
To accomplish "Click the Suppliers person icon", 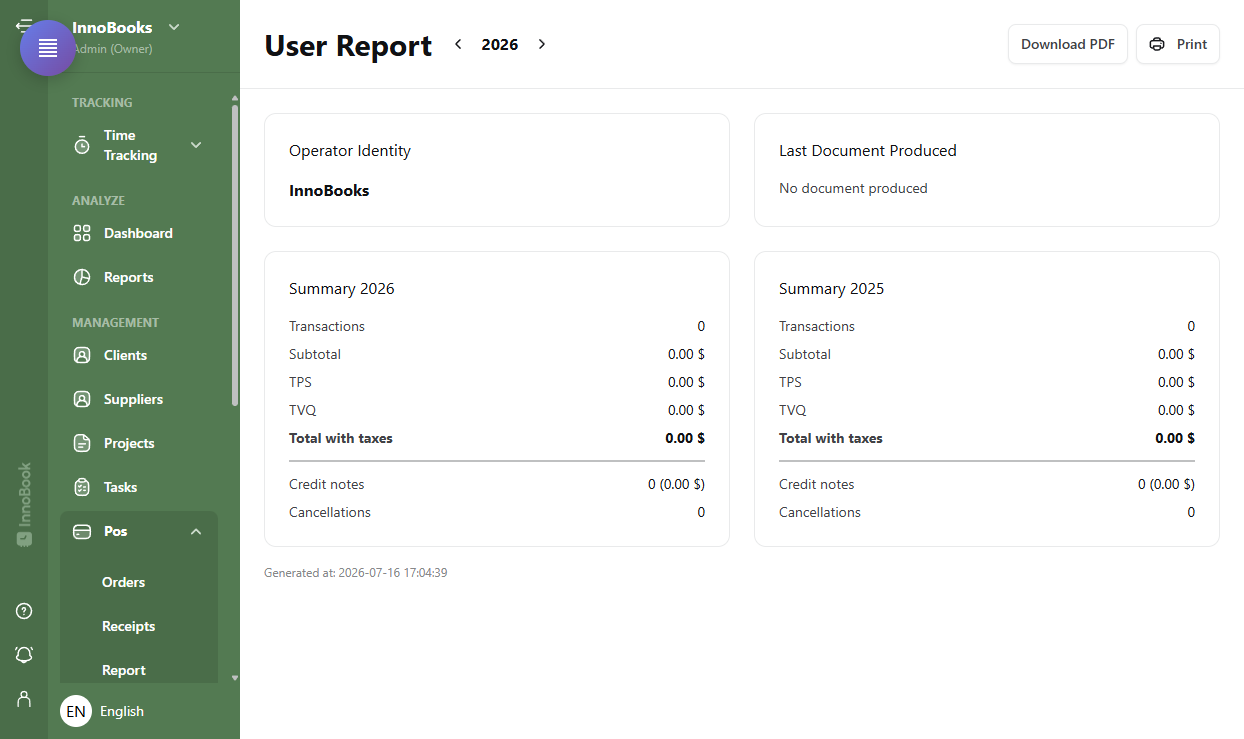I will [x=82, y=399].
